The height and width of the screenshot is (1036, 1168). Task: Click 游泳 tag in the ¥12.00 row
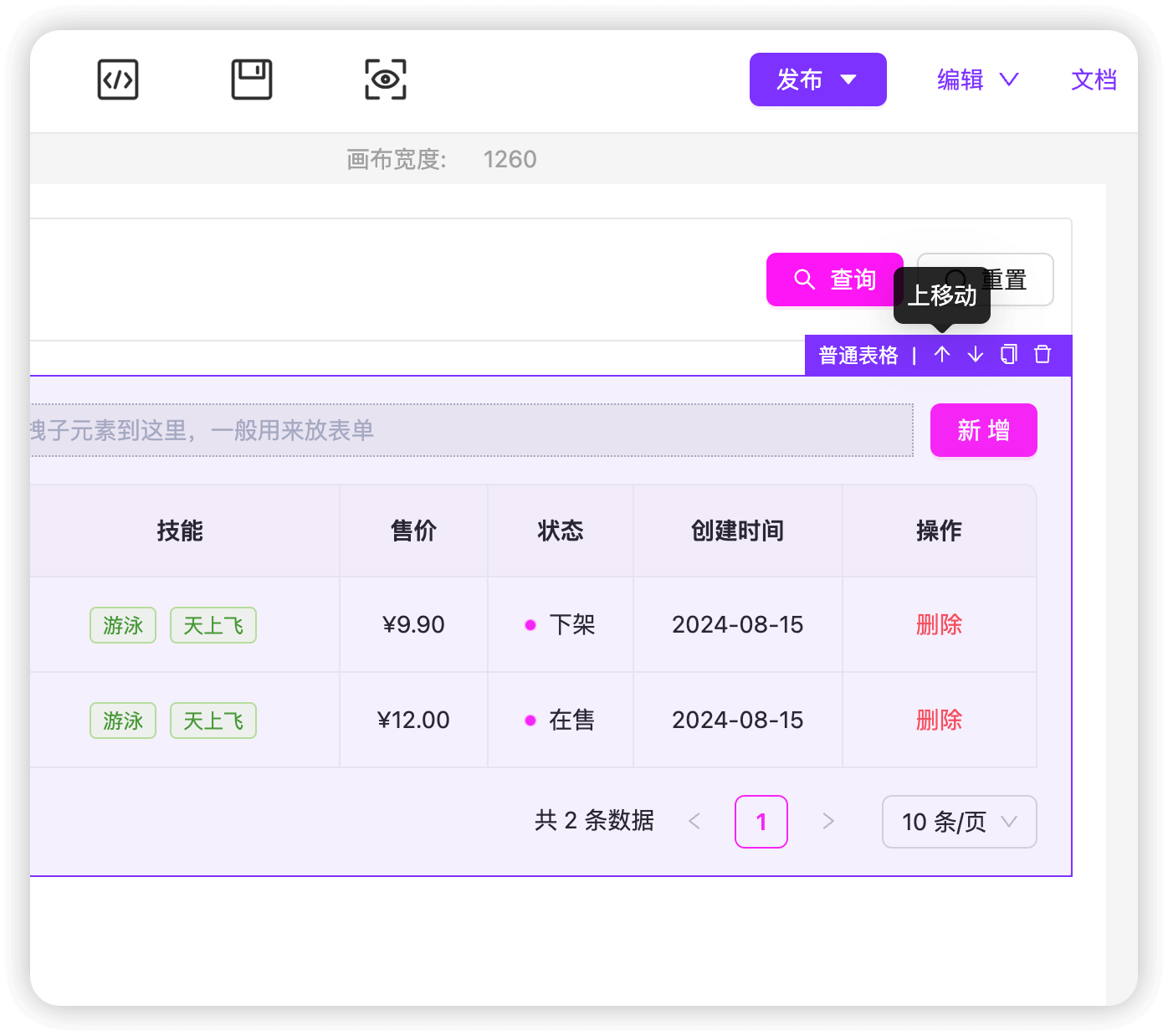[x=123, y=721]
